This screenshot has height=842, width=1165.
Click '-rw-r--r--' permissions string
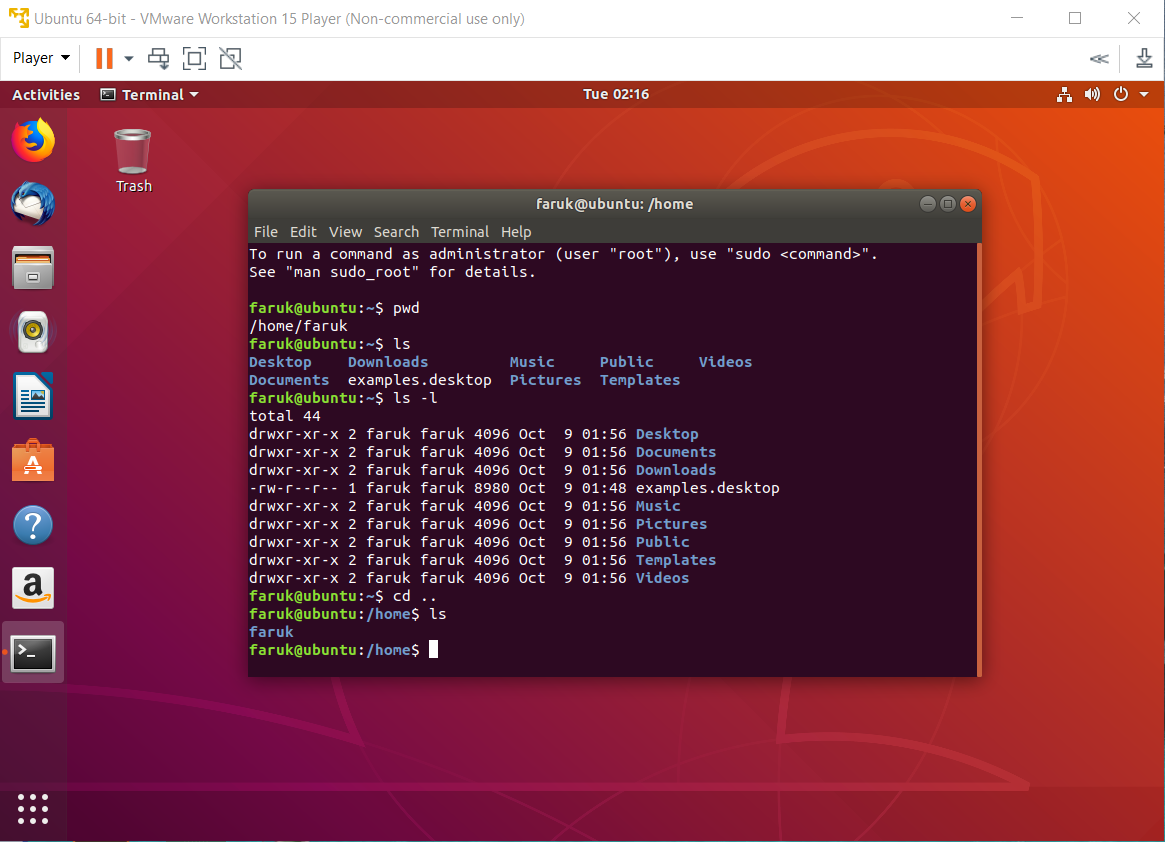pos(294,488)
